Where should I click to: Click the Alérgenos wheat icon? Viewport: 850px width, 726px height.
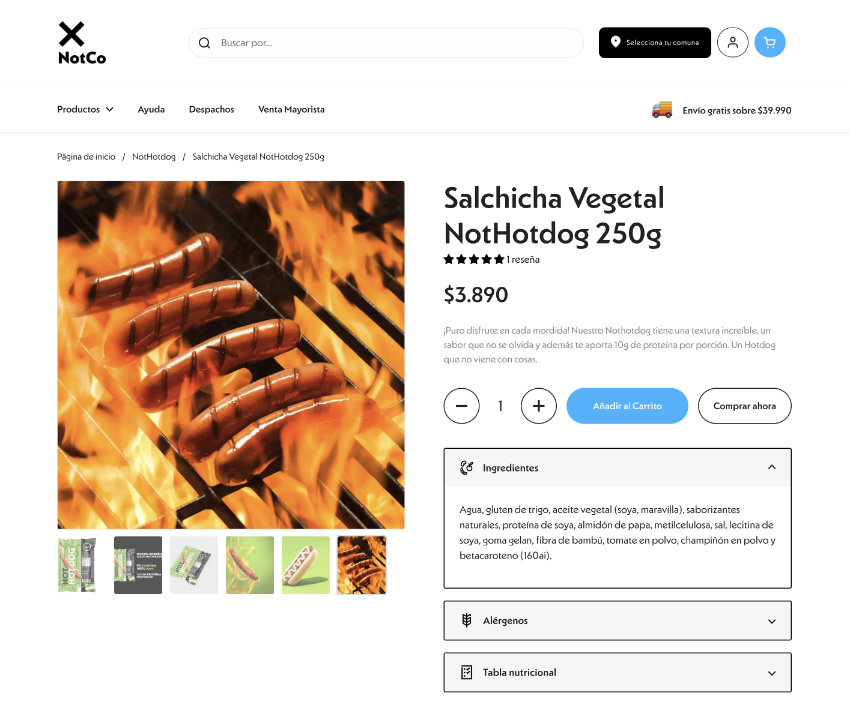click(466, 620)
